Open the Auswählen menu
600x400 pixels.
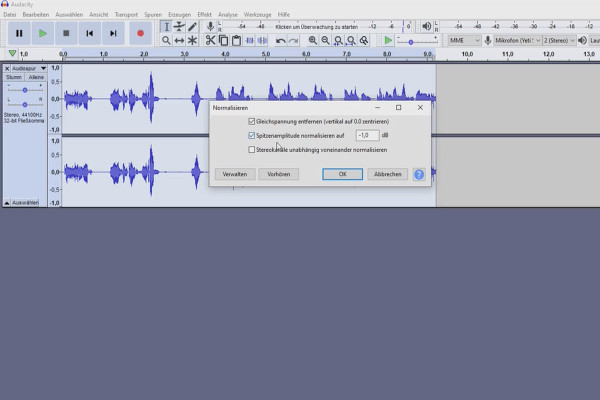69,15
